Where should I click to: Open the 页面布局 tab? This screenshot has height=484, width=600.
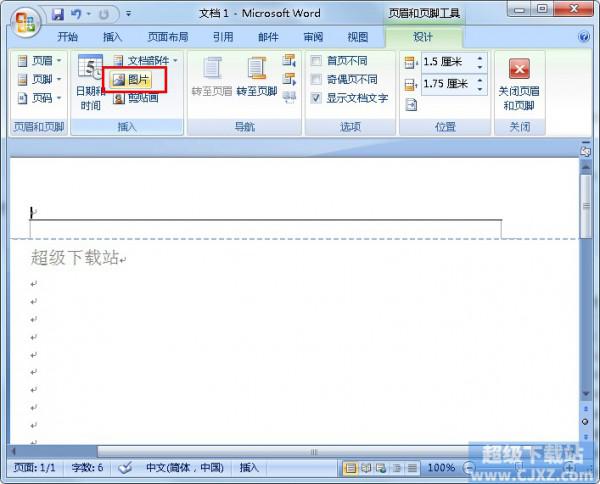coord(168,37)
